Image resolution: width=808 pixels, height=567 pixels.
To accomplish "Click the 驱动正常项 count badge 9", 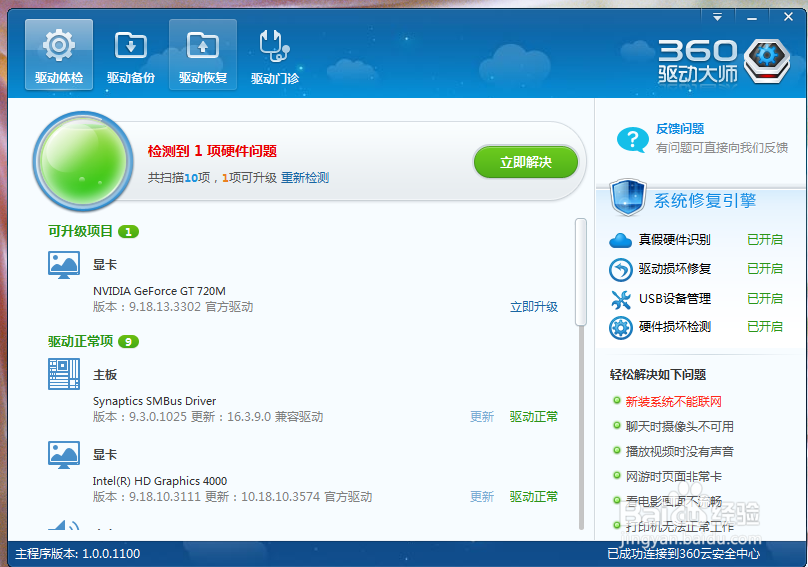I will [x=128, y=342].
